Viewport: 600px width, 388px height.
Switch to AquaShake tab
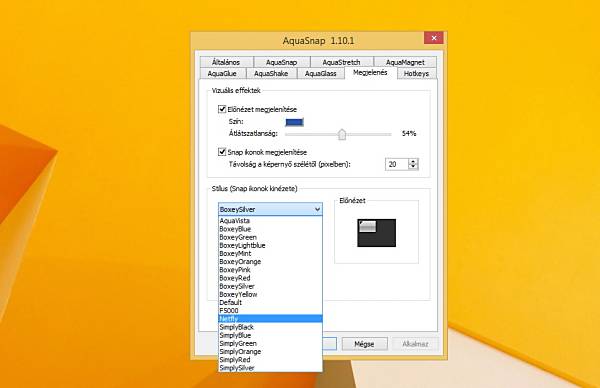click(271, 73)
